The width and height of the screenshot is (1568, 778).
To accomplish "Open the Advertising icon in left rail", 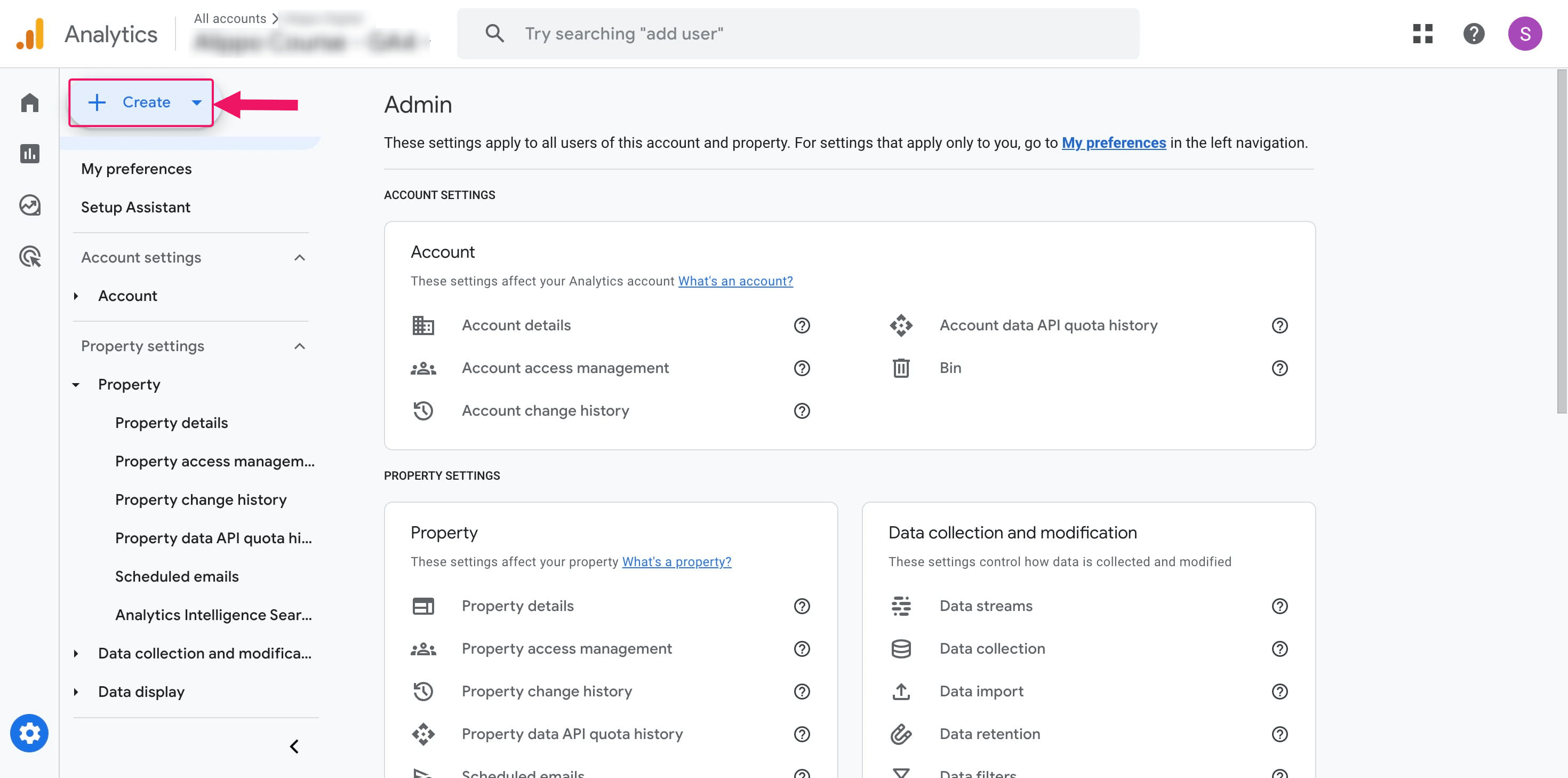I will pos(29,257).
